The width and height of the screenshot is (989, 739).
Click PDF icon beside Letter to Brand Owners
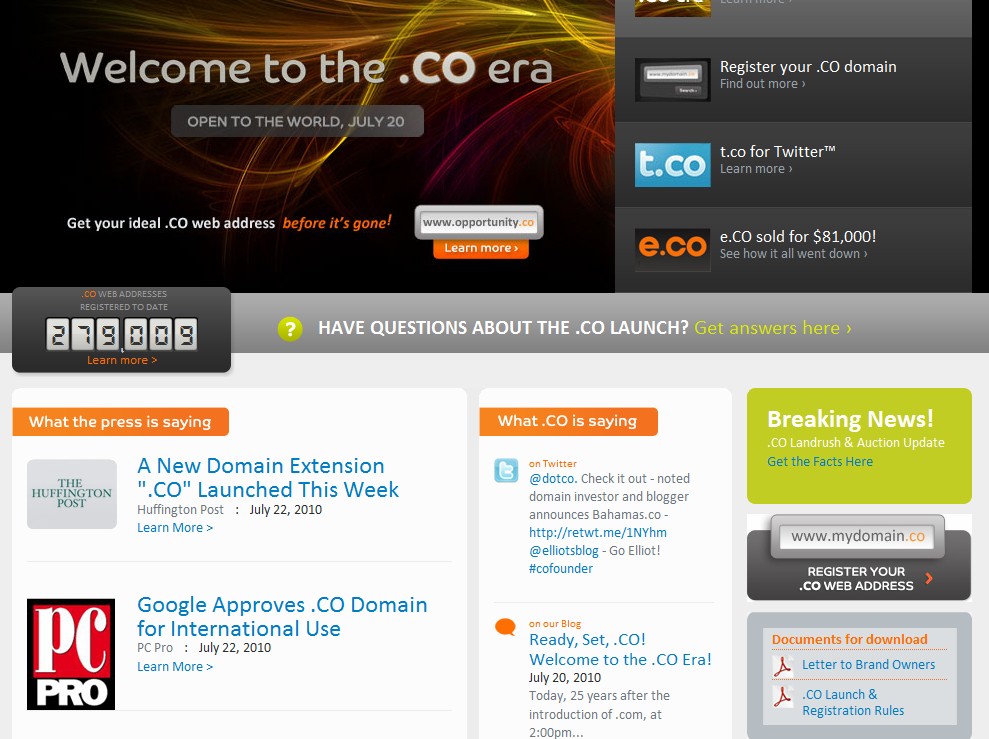click(783, 665)
